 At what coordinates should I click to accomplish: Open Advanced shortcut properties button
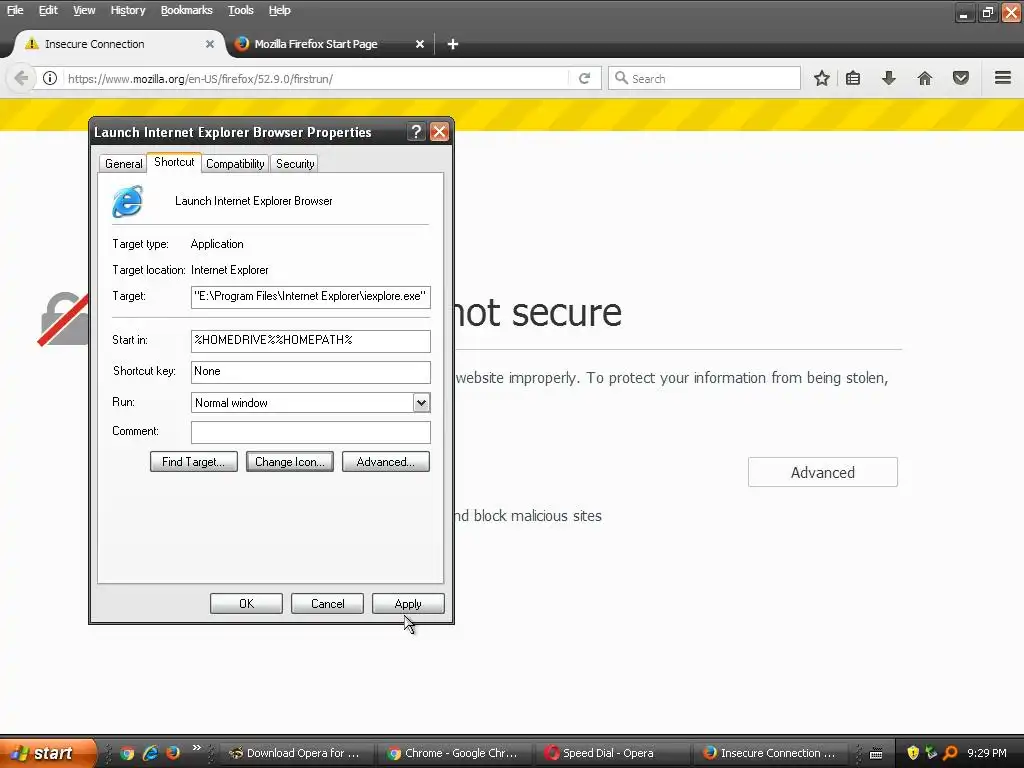pos(386,462)
